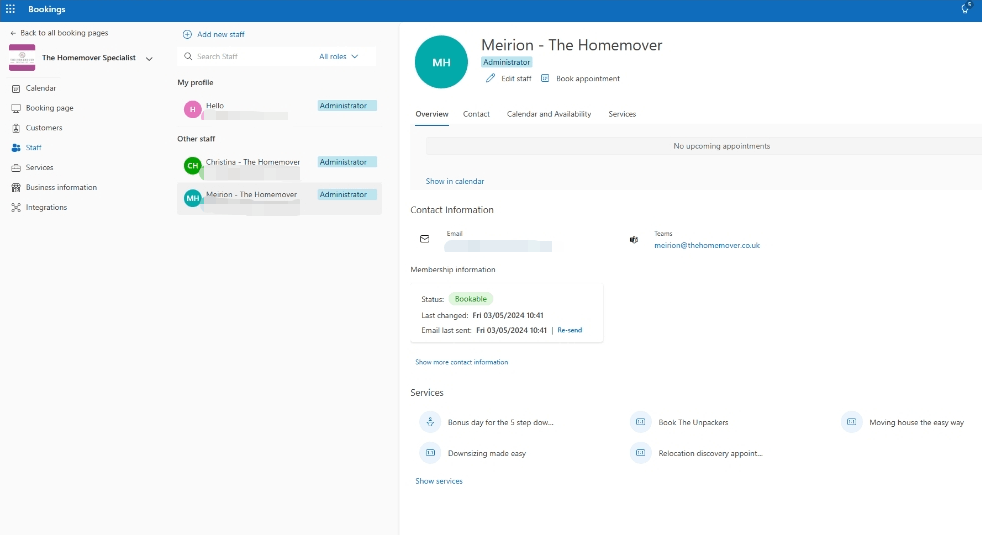
Task: Click the Add new staff label
Action: tap(220, 34)
